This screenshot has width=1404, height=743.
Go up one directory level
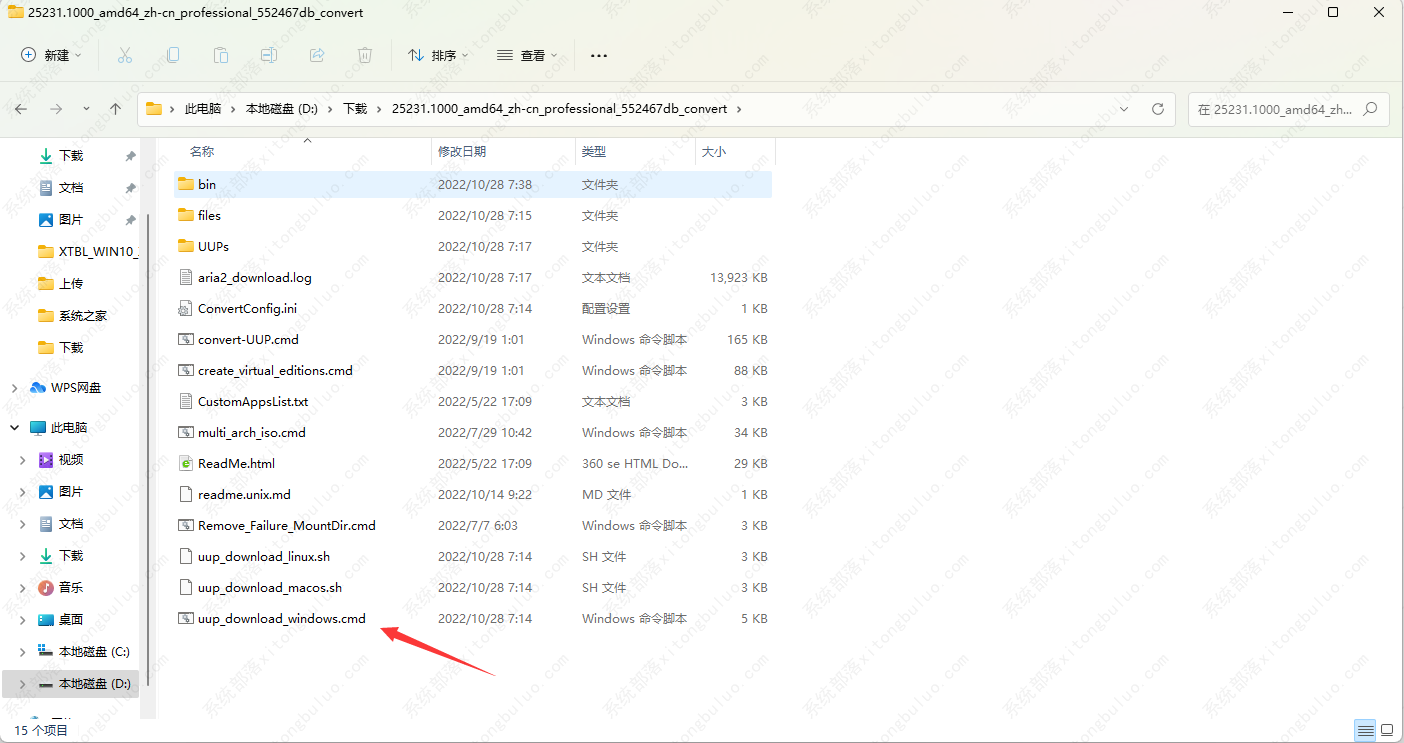pos(116,109)
